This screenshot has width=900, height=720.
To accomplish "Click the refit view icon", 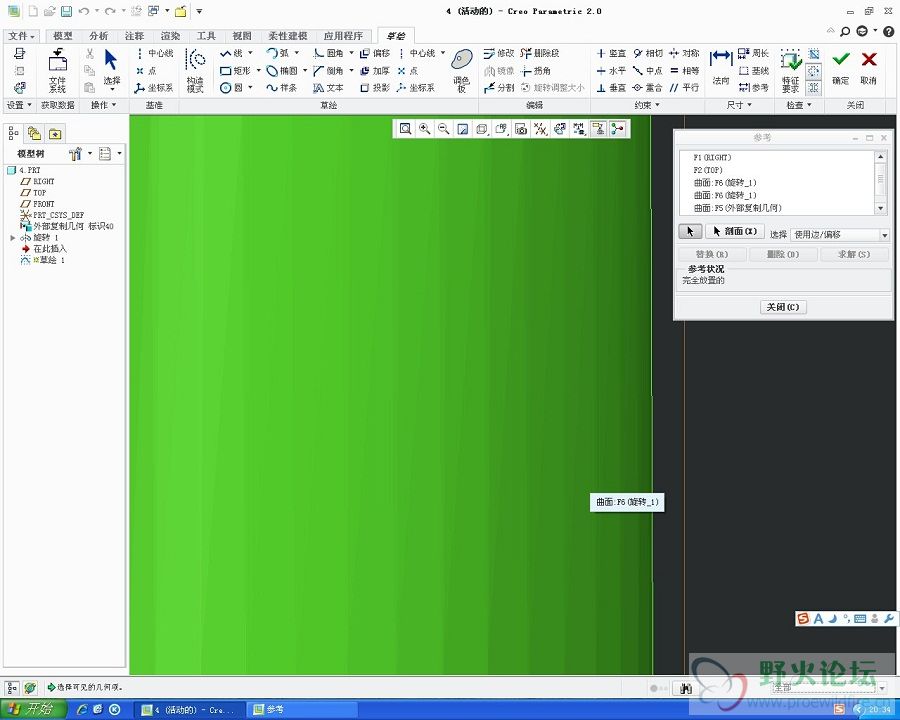I will click(x=405, y=129).
